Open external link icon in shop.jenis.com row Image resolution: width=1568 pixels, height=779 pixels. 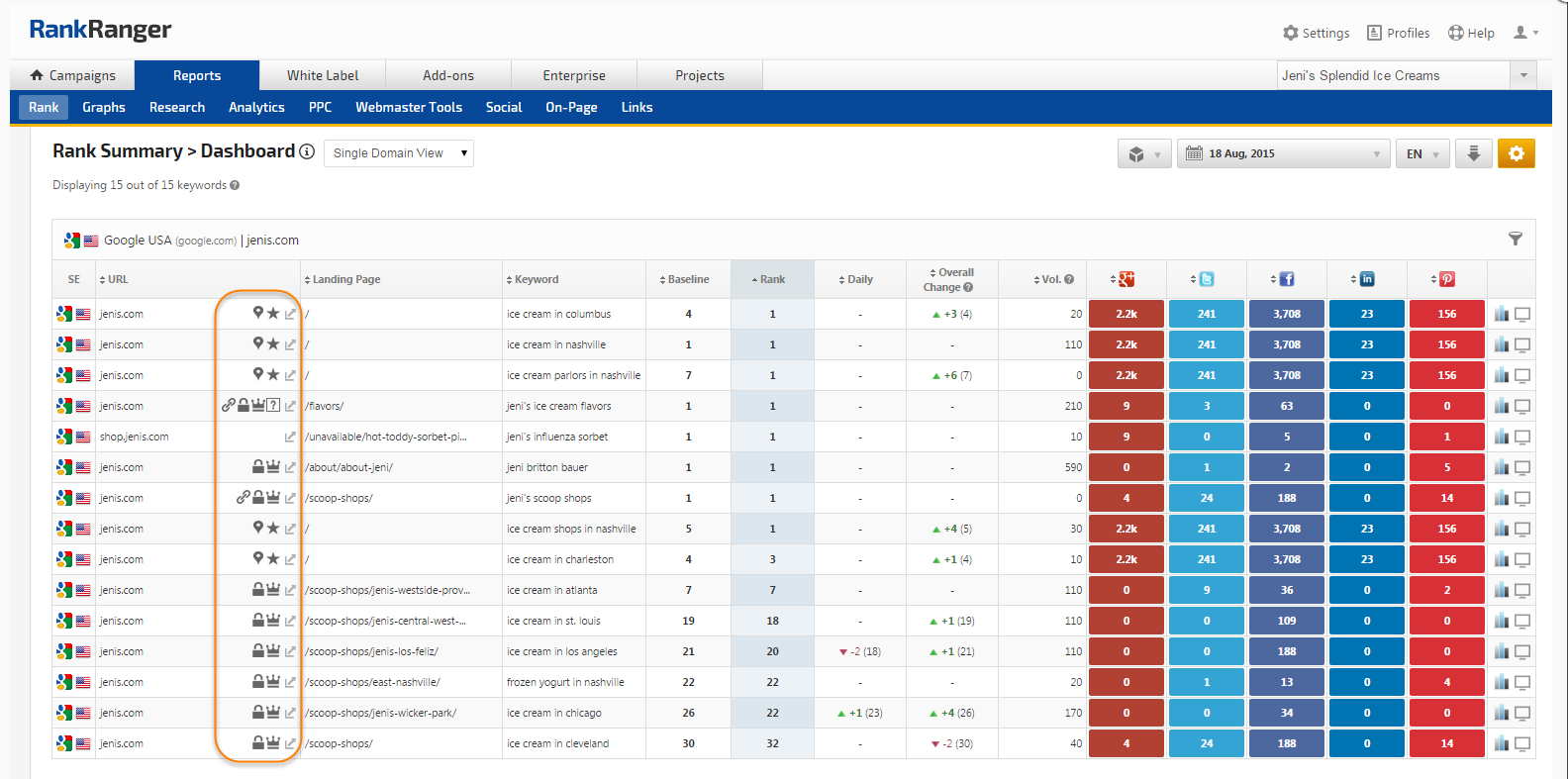click(290, 437)
